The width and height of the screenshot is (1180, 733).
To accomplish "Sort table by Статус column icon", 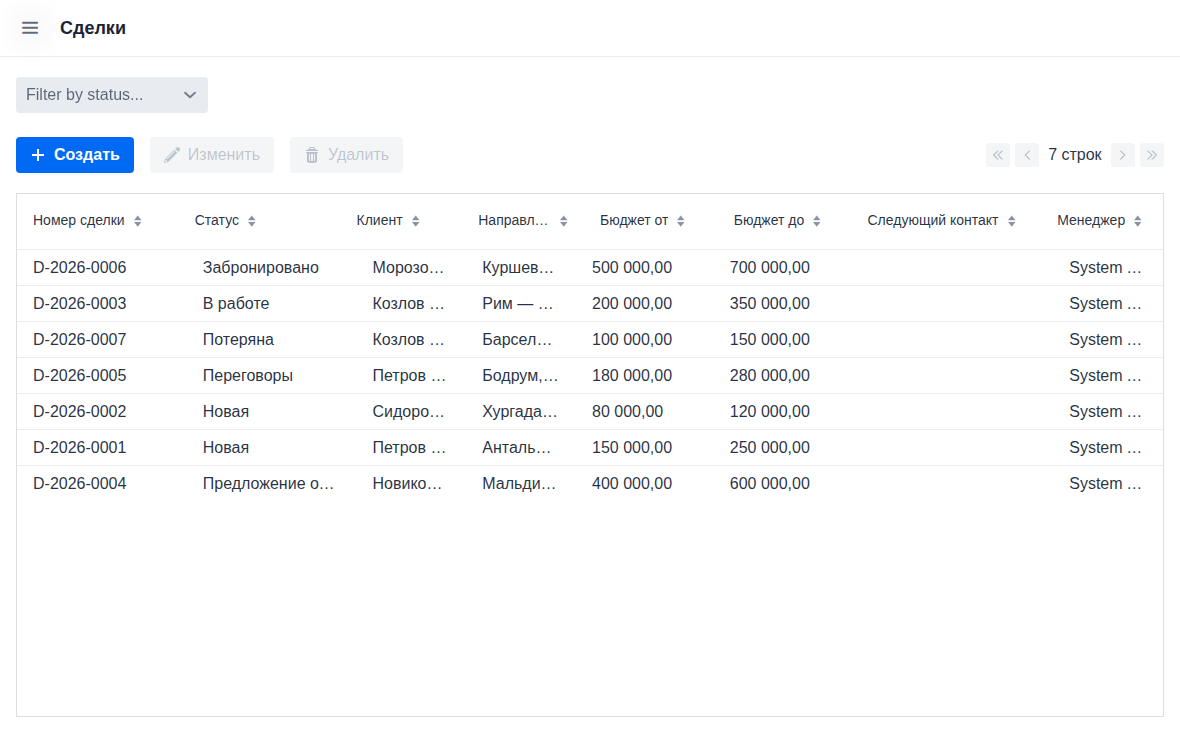I will (252, 221).
